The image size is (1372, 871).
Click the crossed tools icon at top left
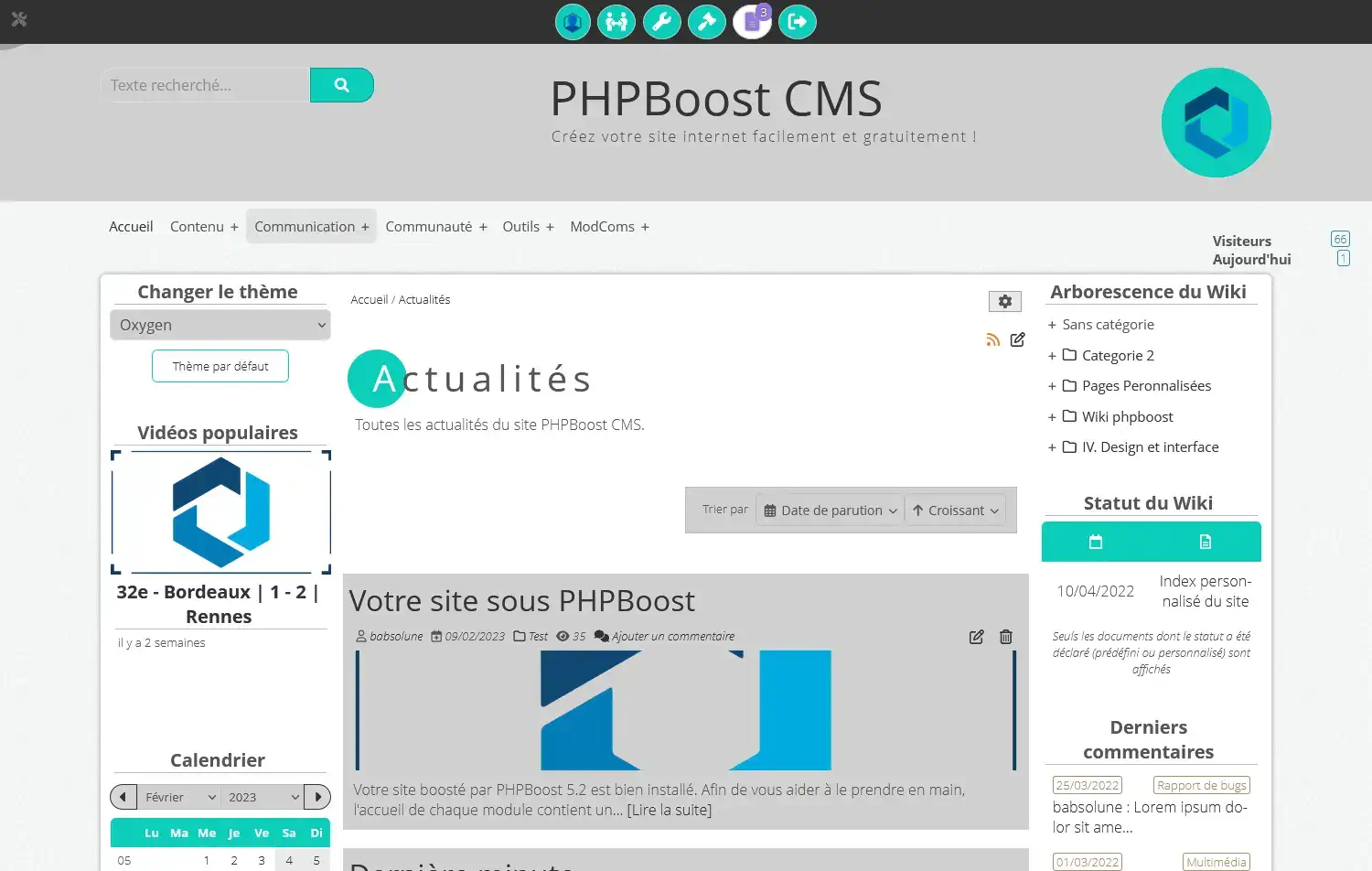19,19
